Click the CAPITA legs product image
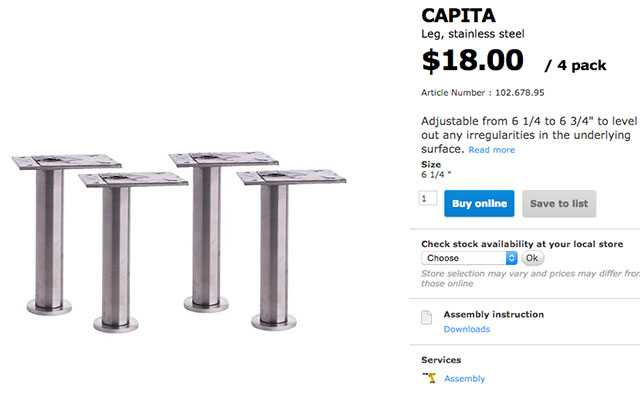This screenshot has height=400, width=640. 179,241
